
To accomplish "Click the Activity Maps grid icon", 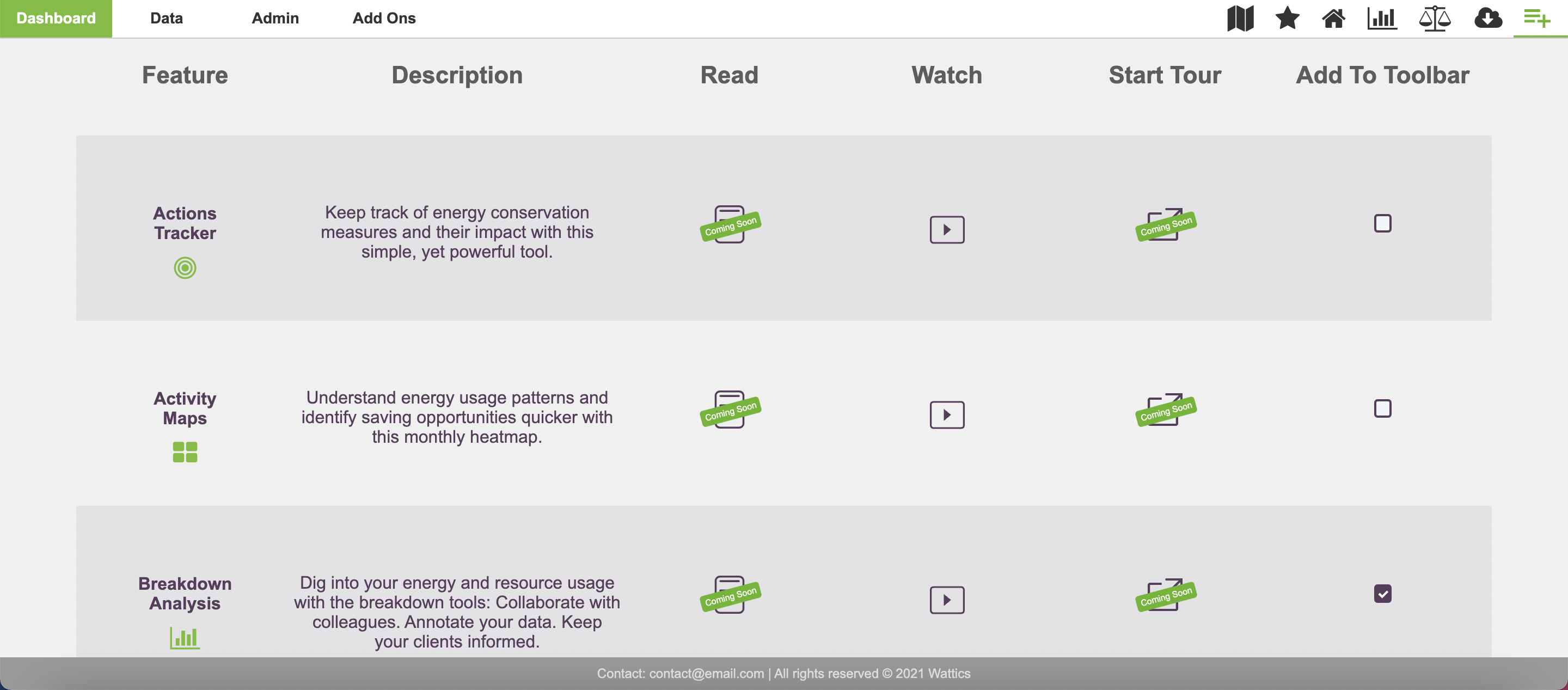I will pyautogui.click(x=185, y=452).
